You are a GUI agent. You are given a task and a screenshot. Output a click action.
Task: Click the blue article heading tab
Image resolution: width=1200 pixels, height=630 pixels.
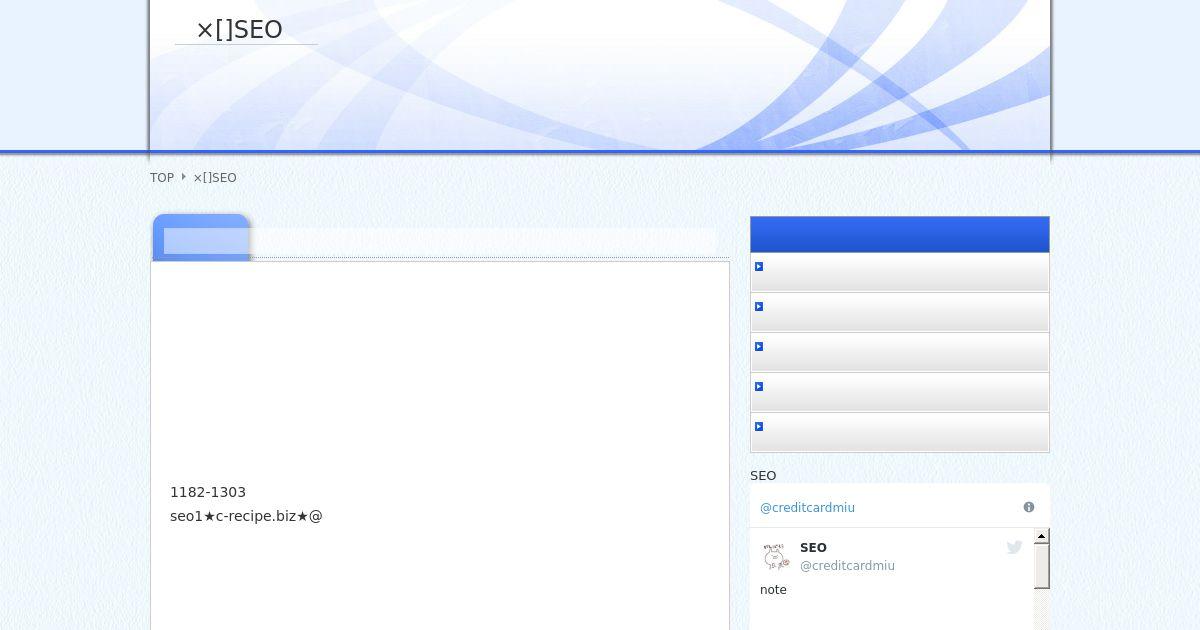click(201, 238)
